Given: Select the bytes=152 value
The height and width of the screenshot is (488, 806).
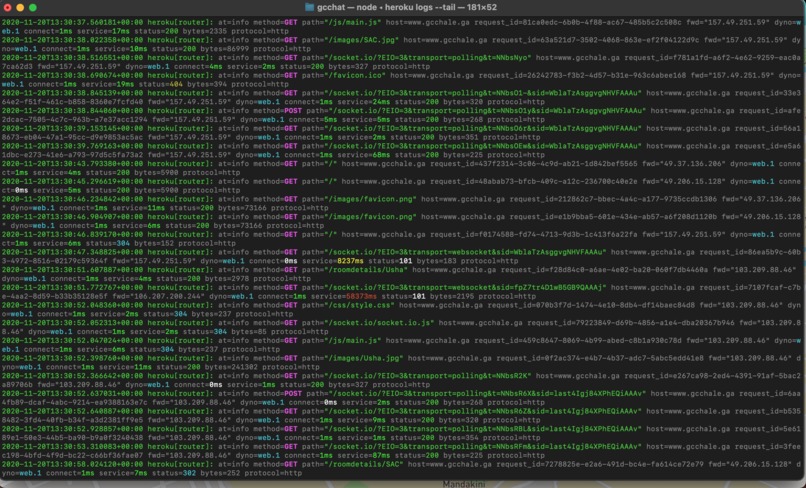Looking at the screenshot, I should click(x=155, y=243).
